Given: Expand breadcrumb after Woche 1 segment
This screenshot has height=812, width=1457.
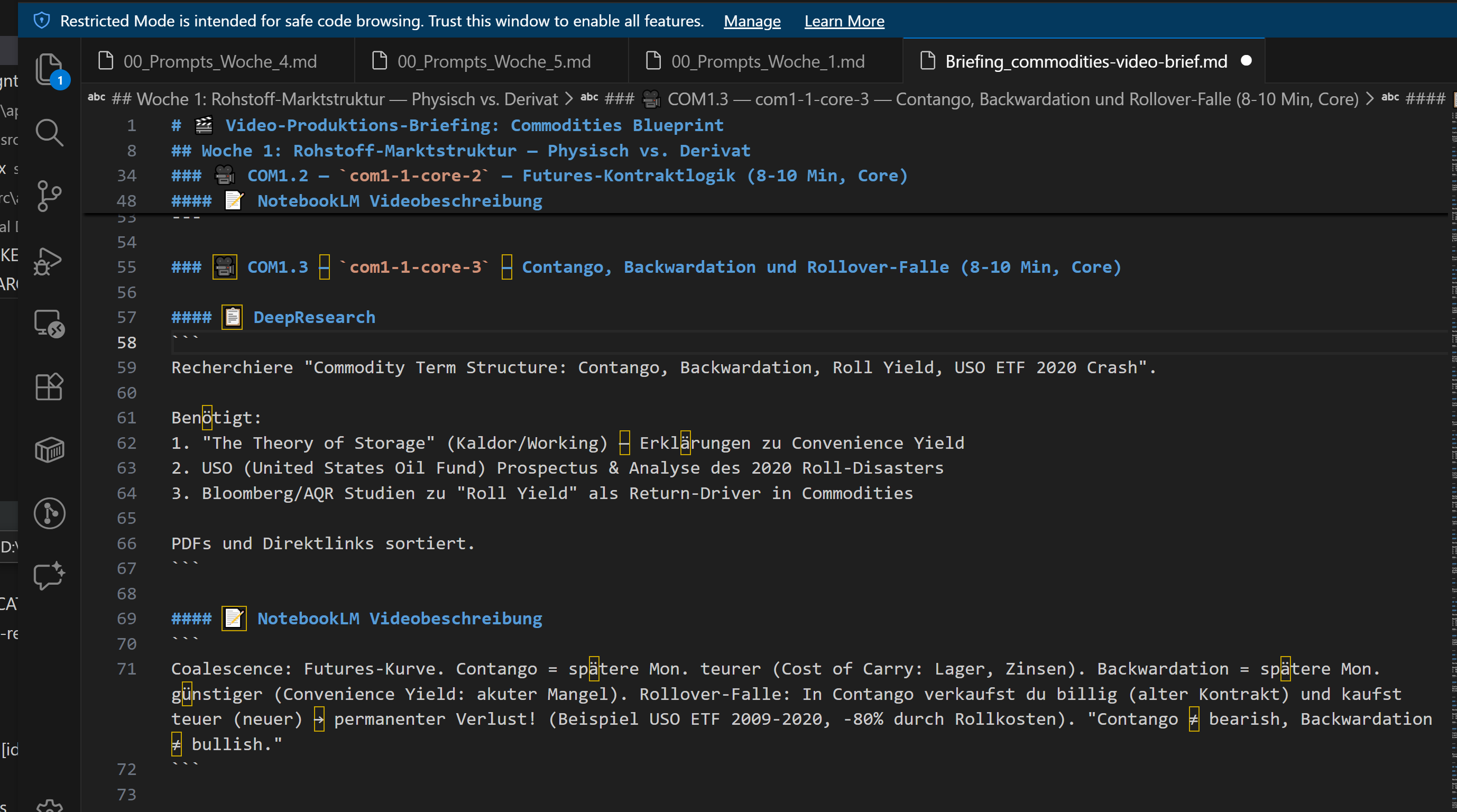Looking at the screenshot, I should [569, 99].
